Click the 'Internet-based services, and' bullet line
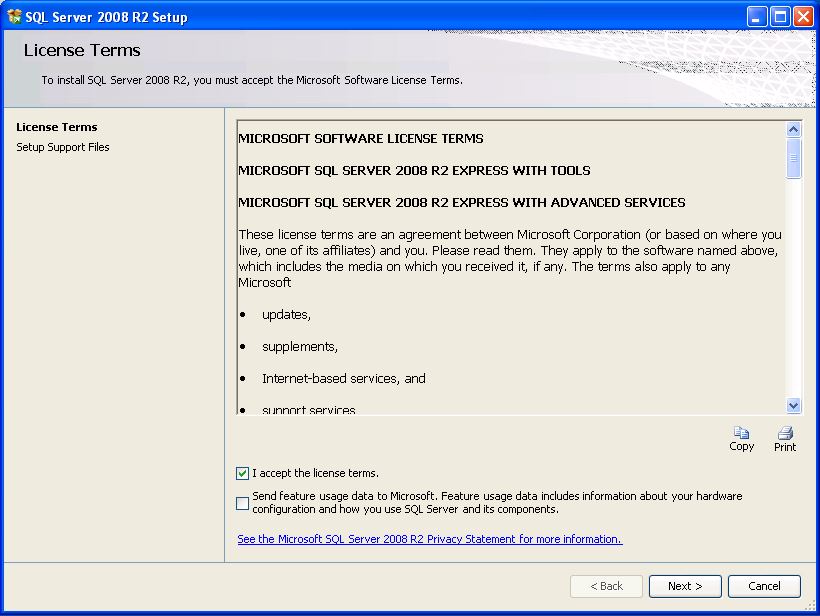The image size is (820, 616). coord(343,379)
